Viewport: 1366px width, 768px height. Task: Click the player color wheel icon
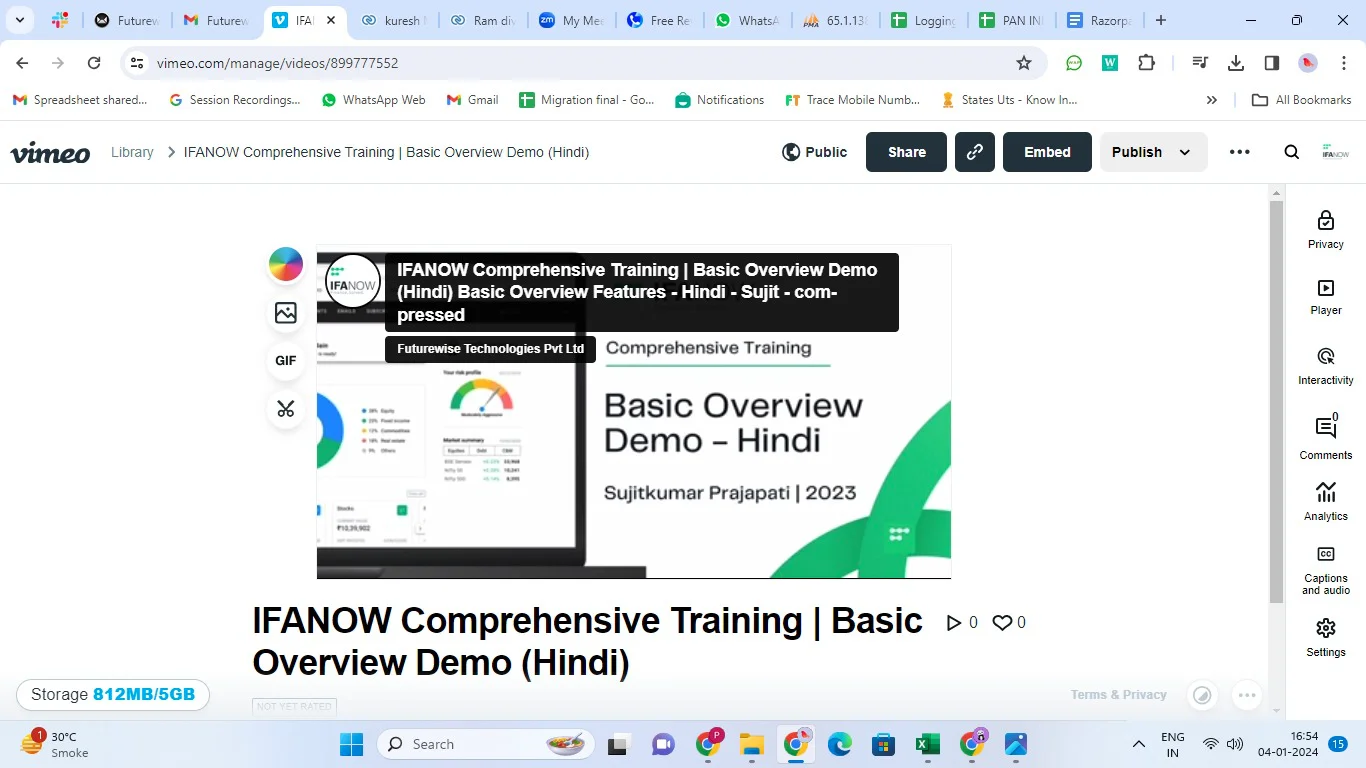click(x=286, y=264)
